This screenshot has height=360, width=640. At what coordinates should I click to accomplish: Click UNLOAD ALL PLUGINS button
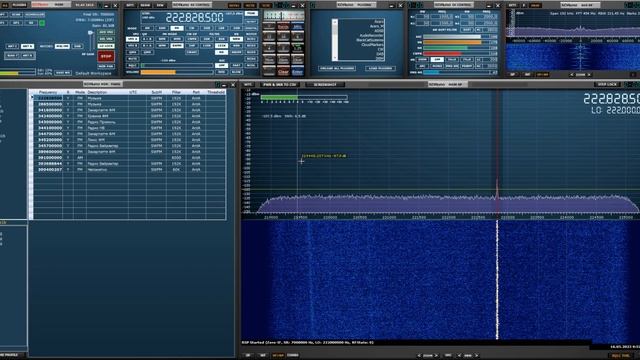(x=337, y=68)
